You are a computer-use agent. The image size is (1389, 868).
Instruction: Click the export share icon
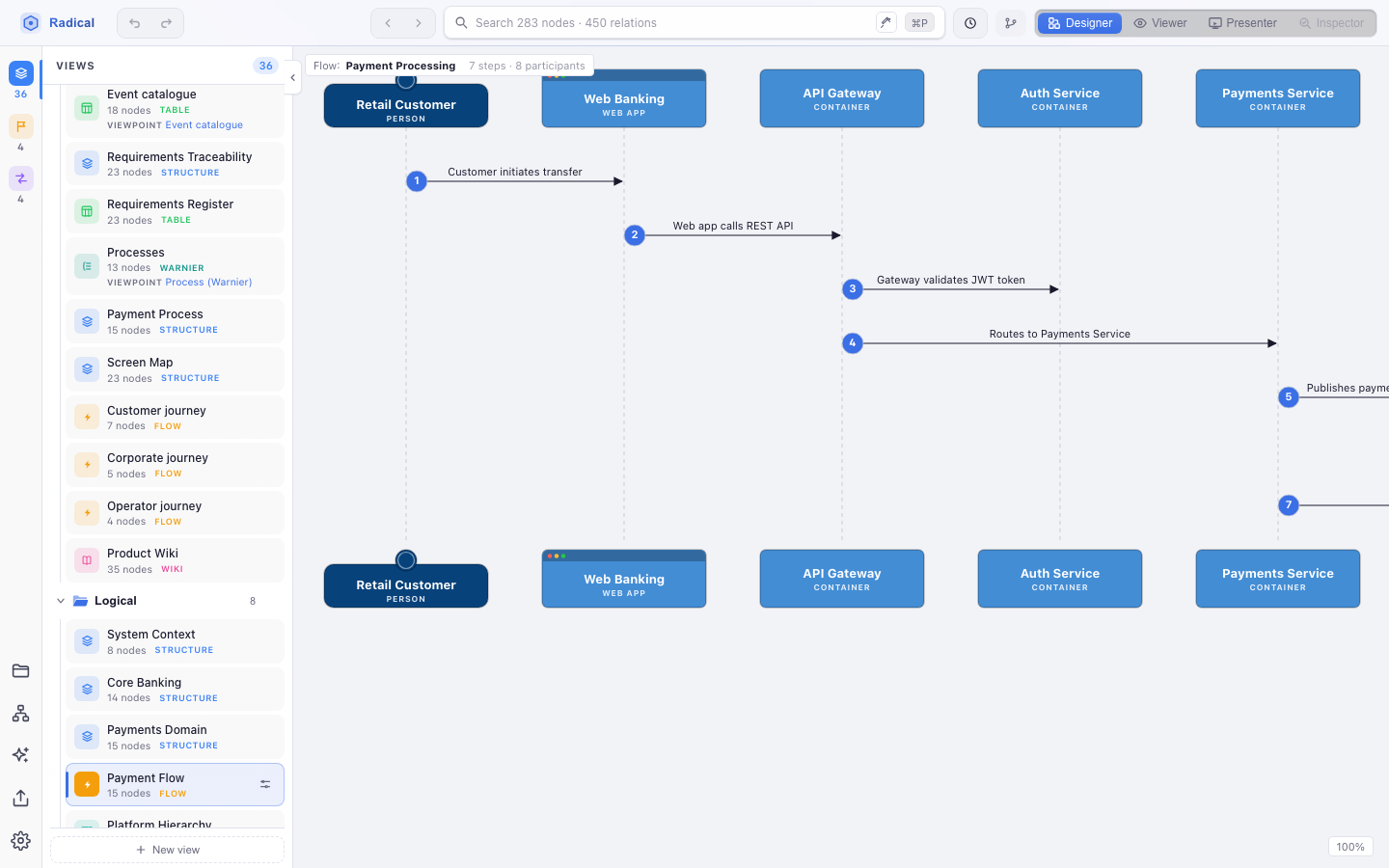[x=21, y=799]
